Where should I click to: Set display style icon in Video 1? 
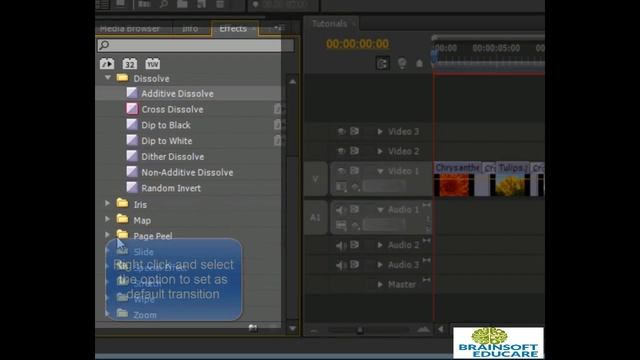pyautogui.click(x=341, y=187)
